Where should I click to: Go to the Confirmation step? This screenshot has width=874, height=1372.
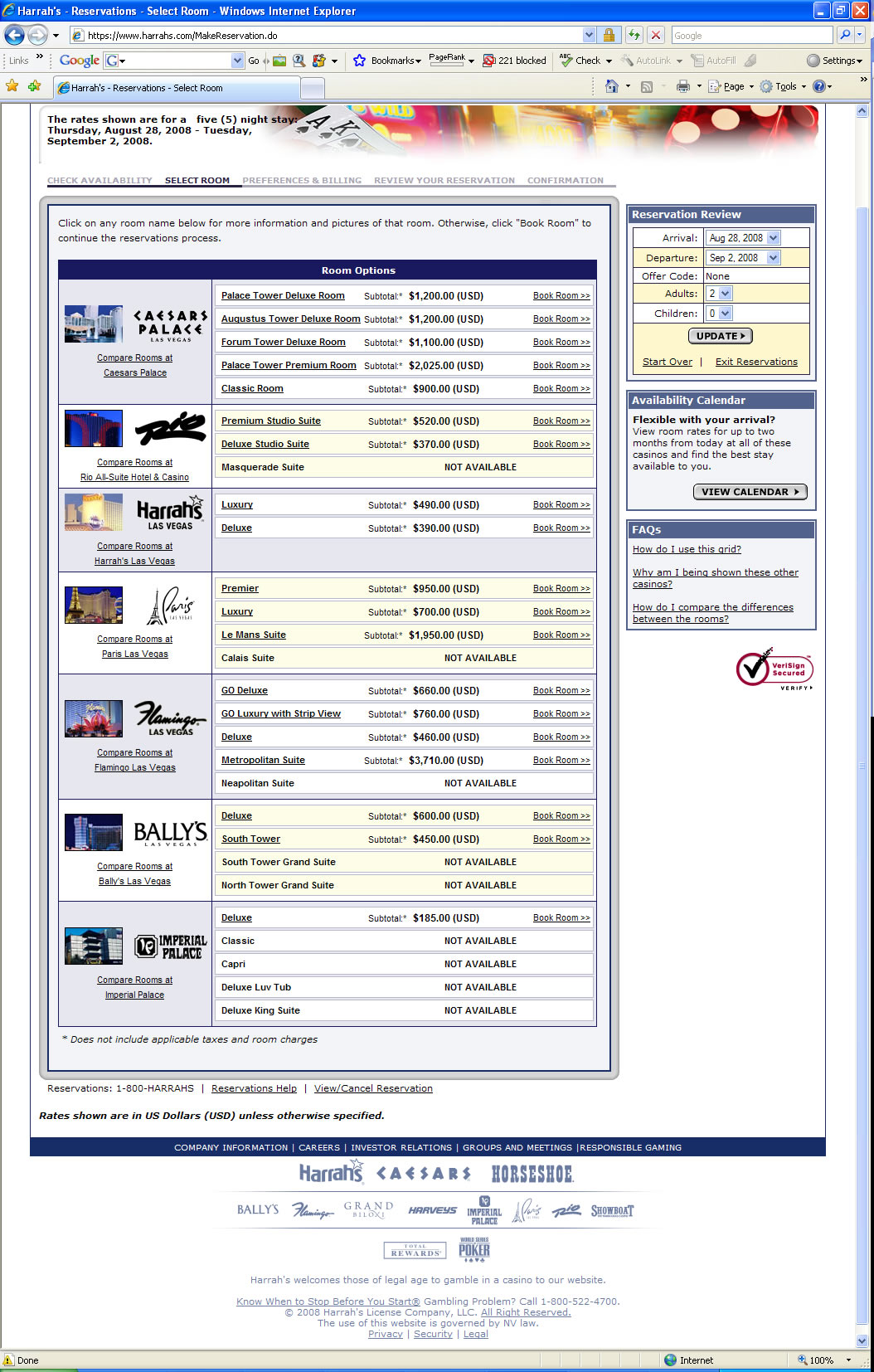[566, 180]
